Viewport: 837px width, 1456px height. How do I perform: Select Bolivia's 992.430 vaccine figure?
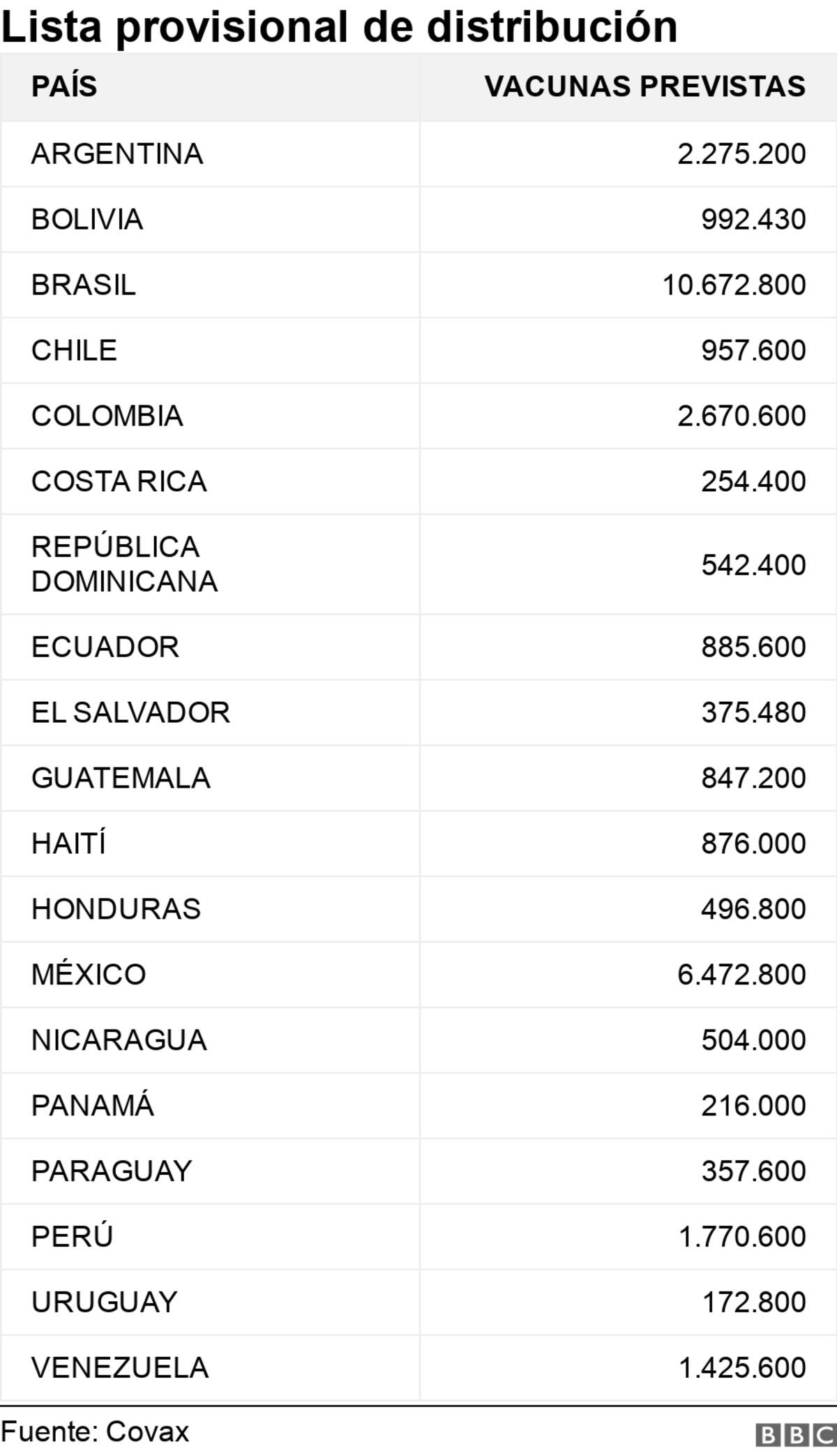754,219
